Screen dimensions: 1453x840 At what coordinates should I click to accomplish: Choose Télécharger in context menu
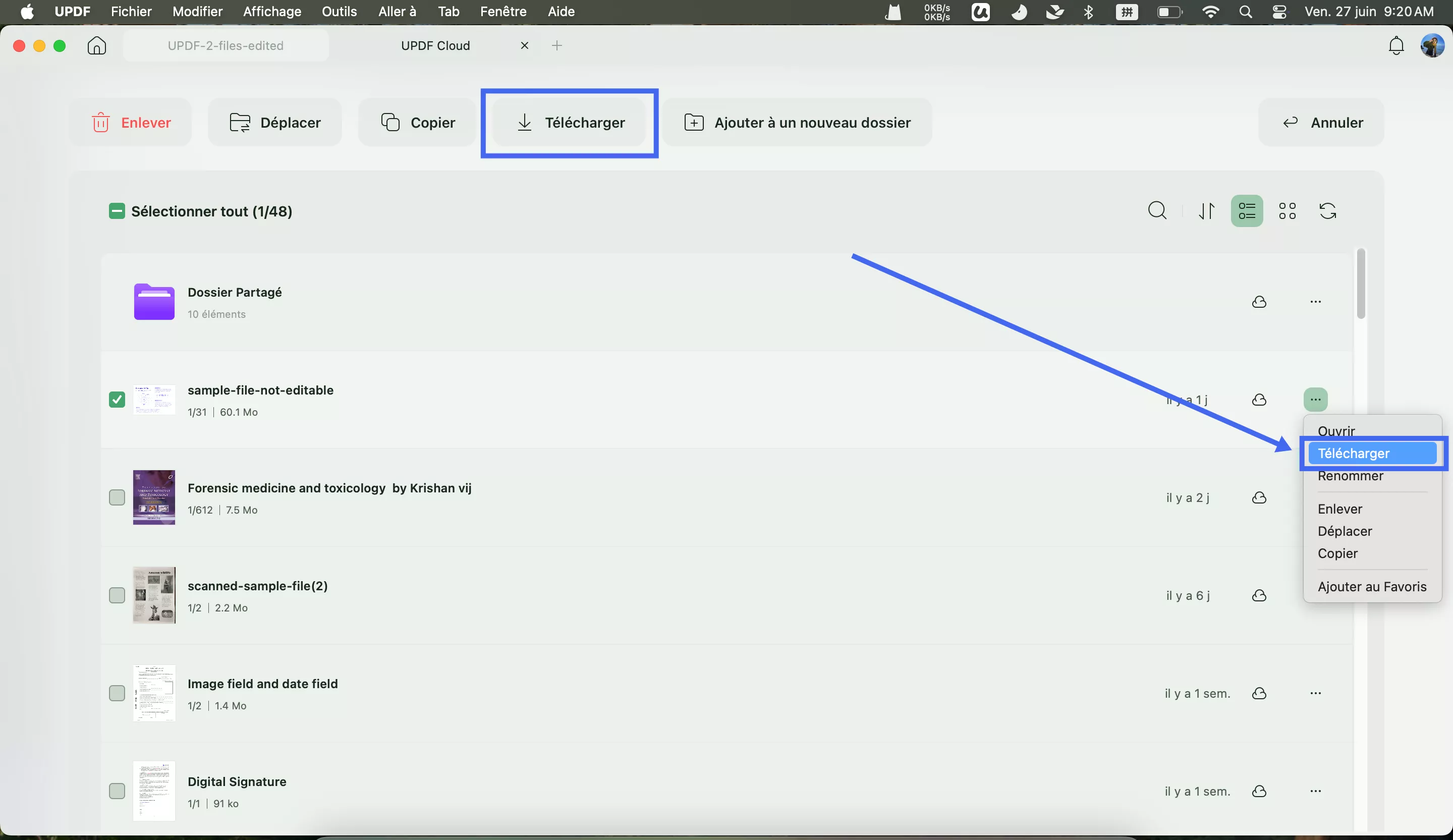pyautogui.click(x=1372, y=453)
